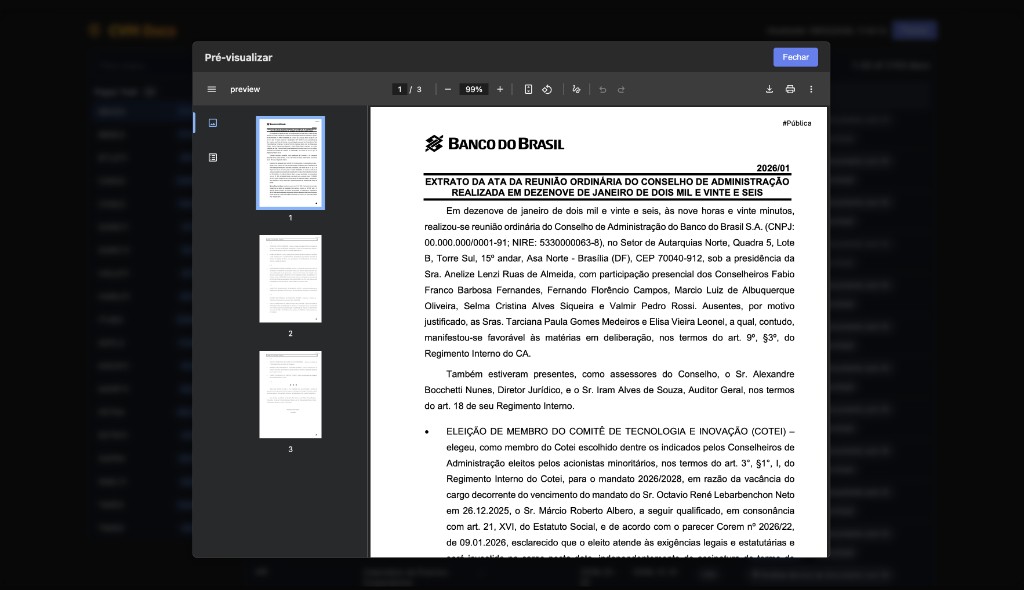The height and width of the screenshot is (590, 1024).
Task: Select the freehand drawing annotation tool
Action: point(576,89)
